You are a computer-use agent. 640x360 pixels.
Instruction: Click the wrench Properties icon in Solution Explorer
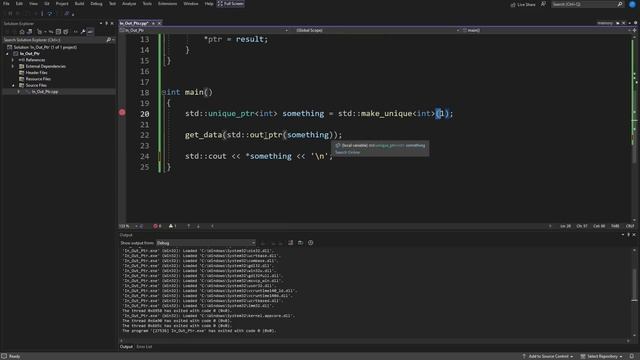tap(83, 32)
